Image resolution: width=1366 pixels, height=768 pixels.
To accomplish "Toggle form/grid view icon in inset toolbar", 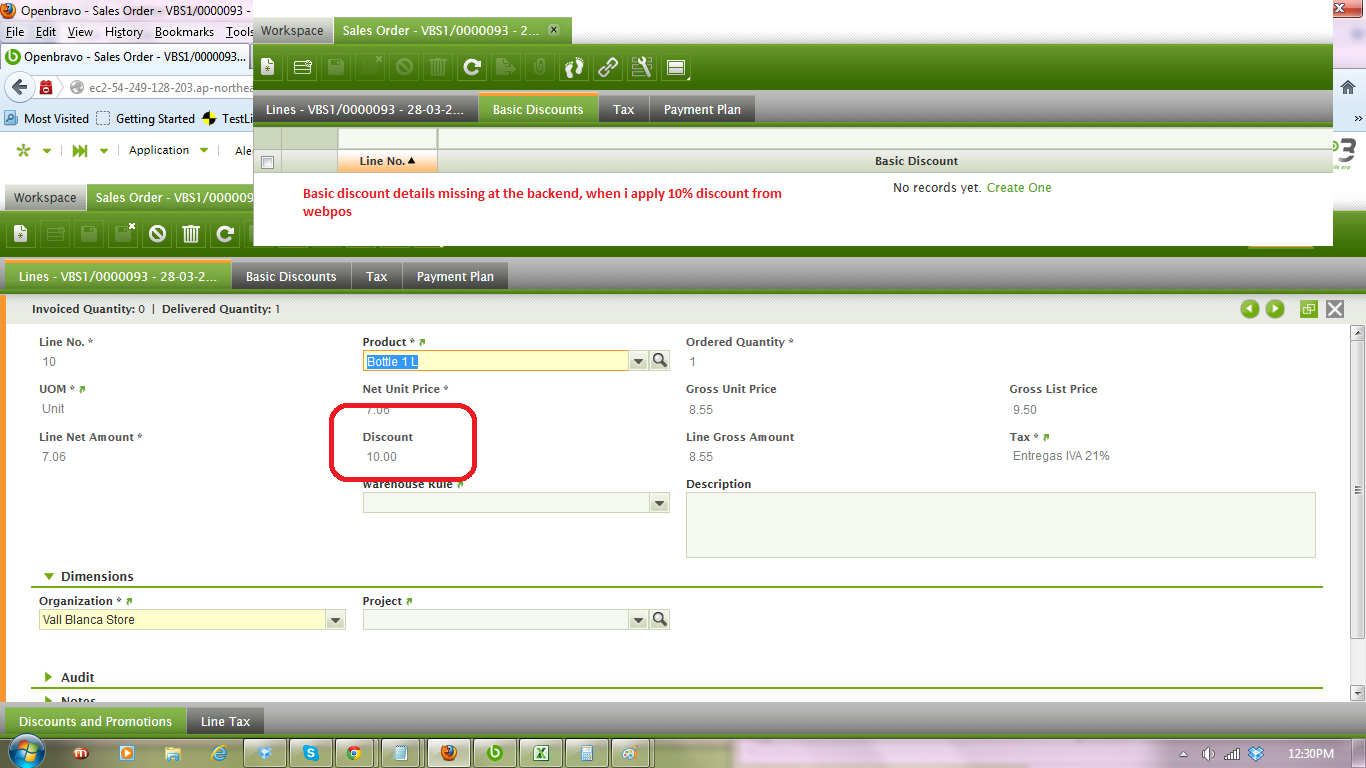I will 676,67.
